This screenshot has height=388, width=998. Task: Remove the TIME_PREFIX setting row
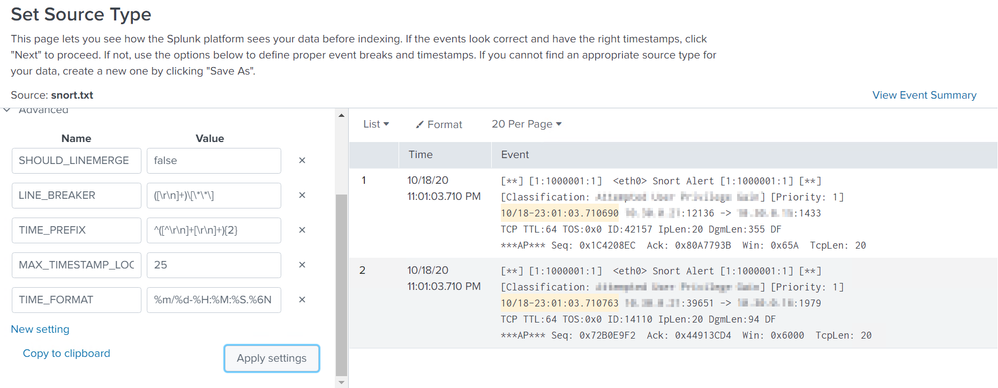point(302,230)
